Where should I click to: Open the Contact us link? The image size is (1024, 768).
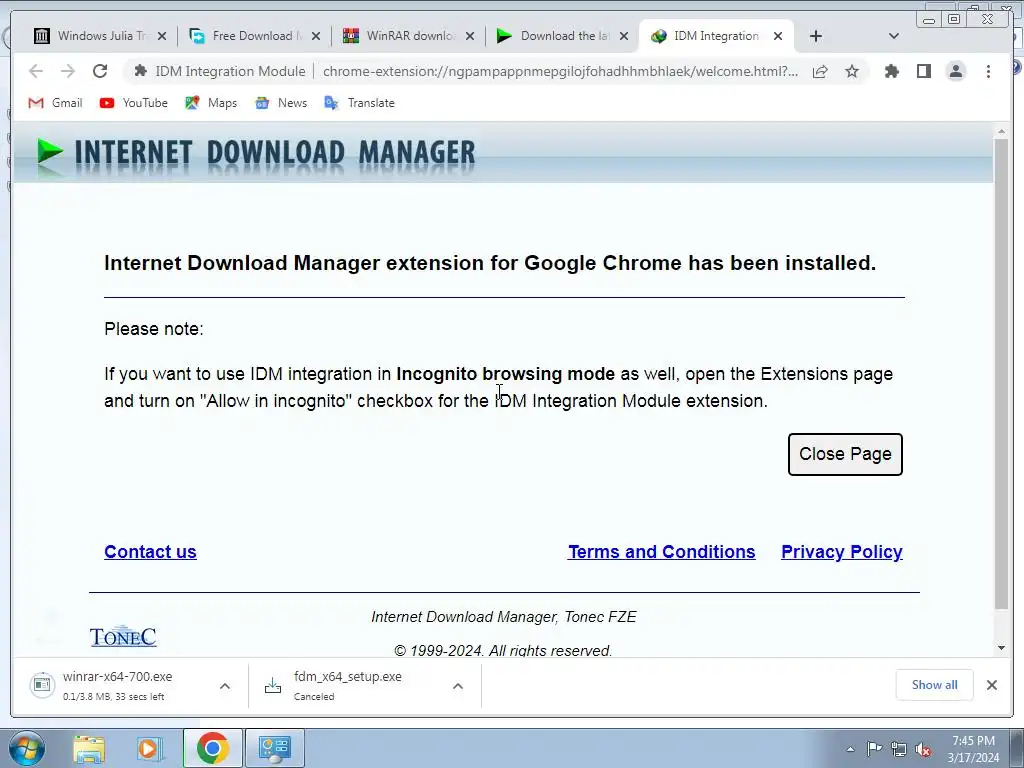point(150,552)
